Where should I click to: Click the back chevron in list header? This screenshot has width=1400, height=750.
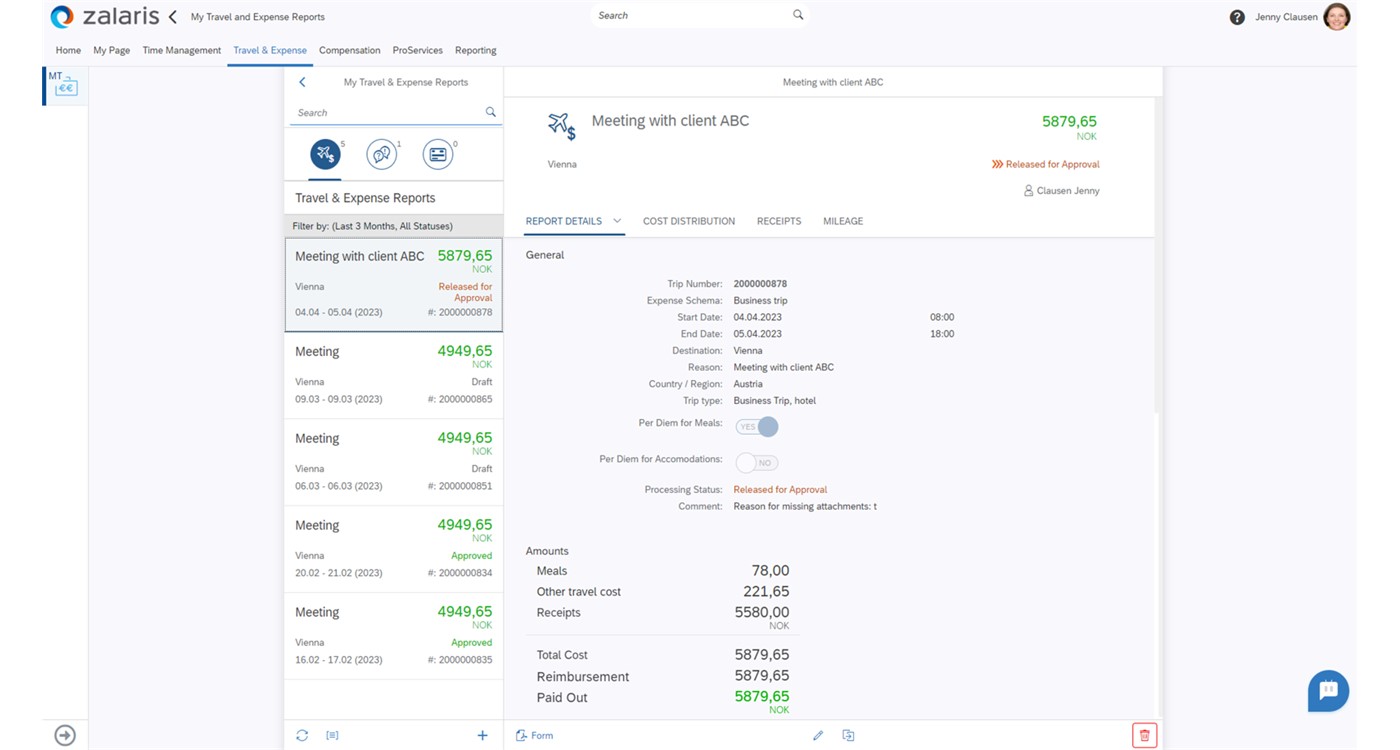tap(302, 82)
